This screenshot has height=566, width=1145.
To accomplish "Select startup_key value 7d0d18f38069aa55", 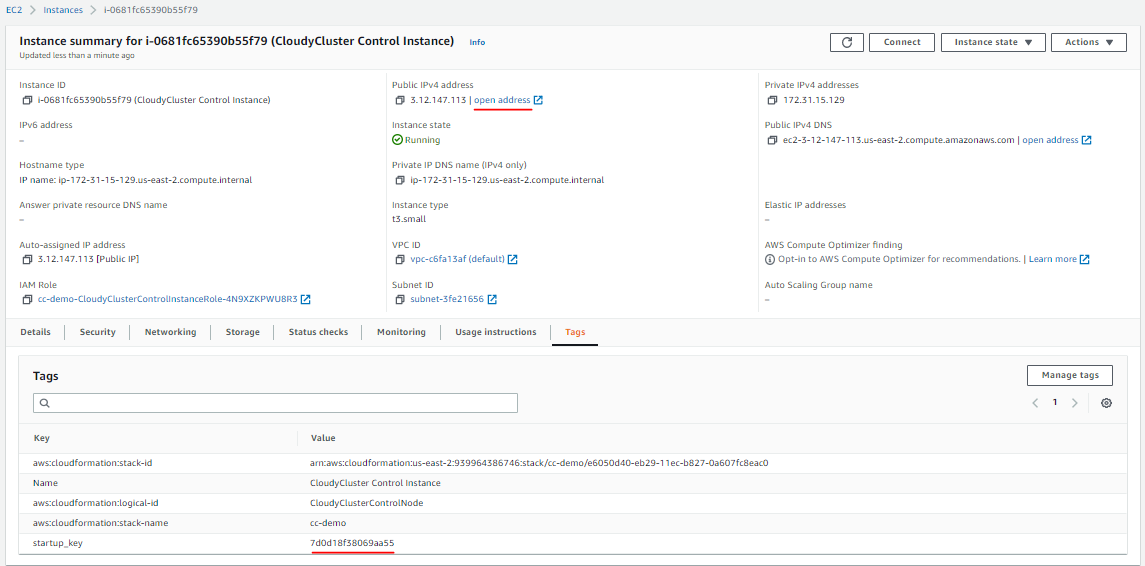I will [x=353, y=543].
